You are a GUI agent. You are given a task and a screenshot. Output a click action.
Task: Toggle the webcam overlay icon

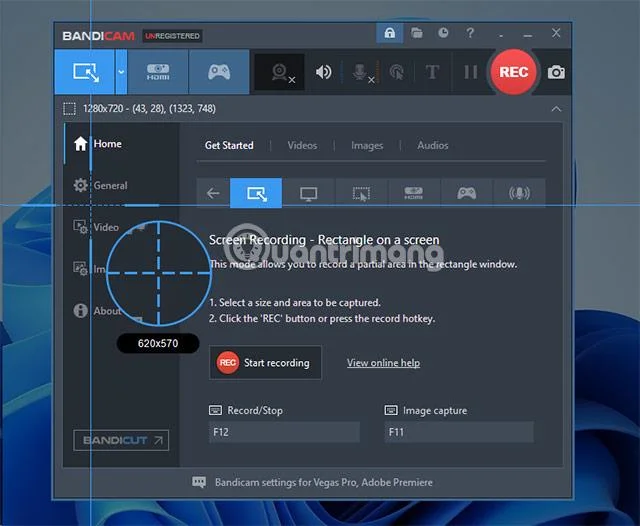point(279,72)
